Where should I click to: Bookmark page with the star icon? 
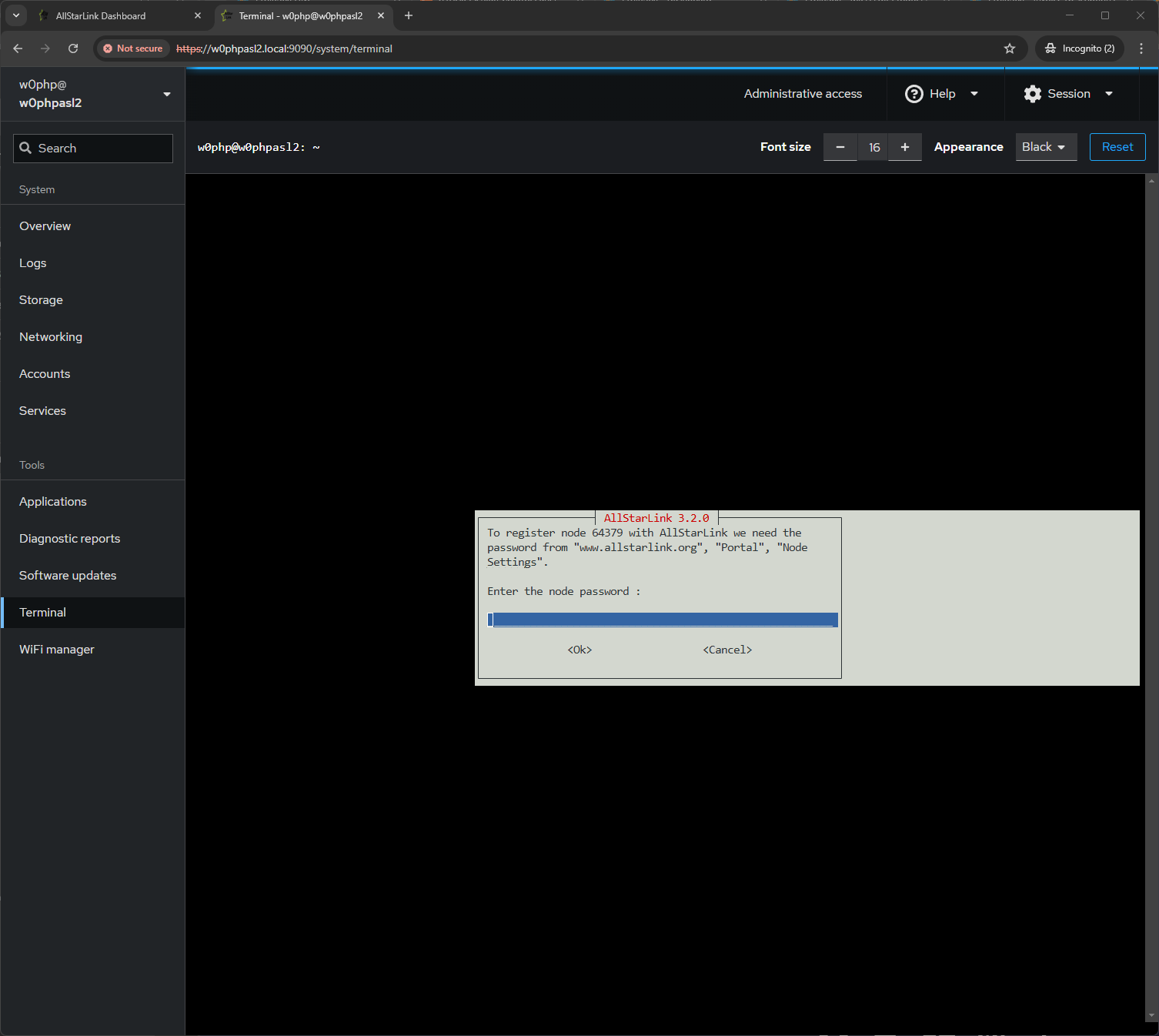(1009, 48)
